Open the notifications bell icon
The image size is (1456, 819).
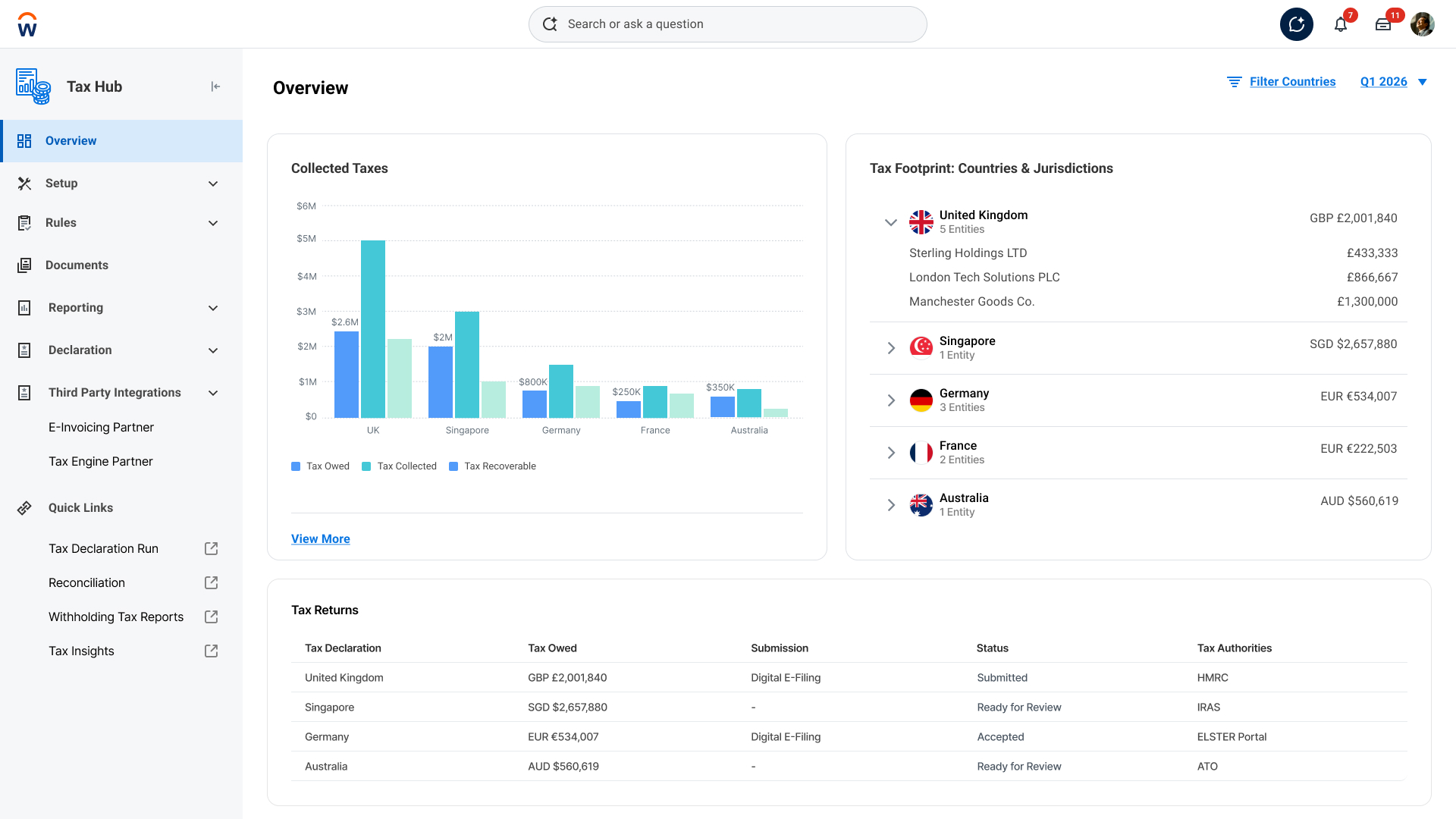click(1341, 24)
